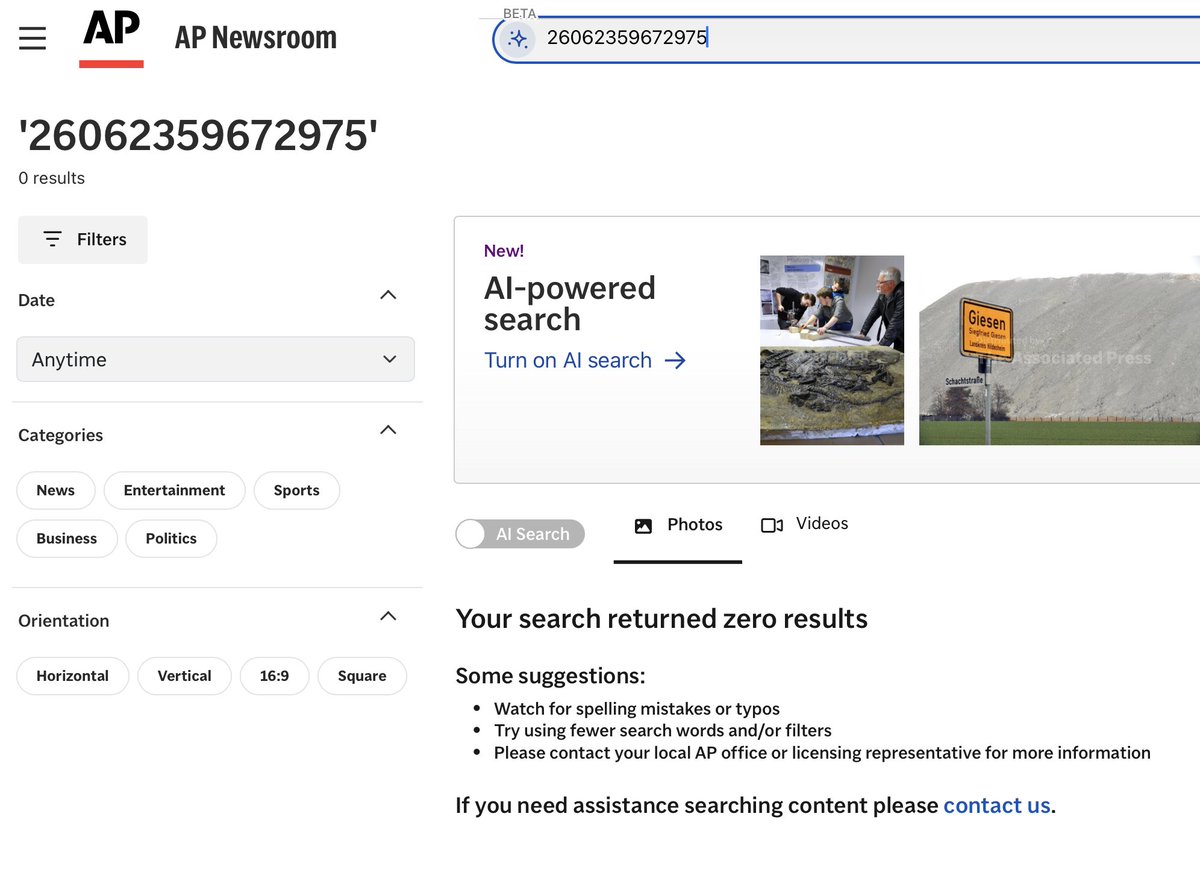Click the BETA label above search bar

coord(519,13)
